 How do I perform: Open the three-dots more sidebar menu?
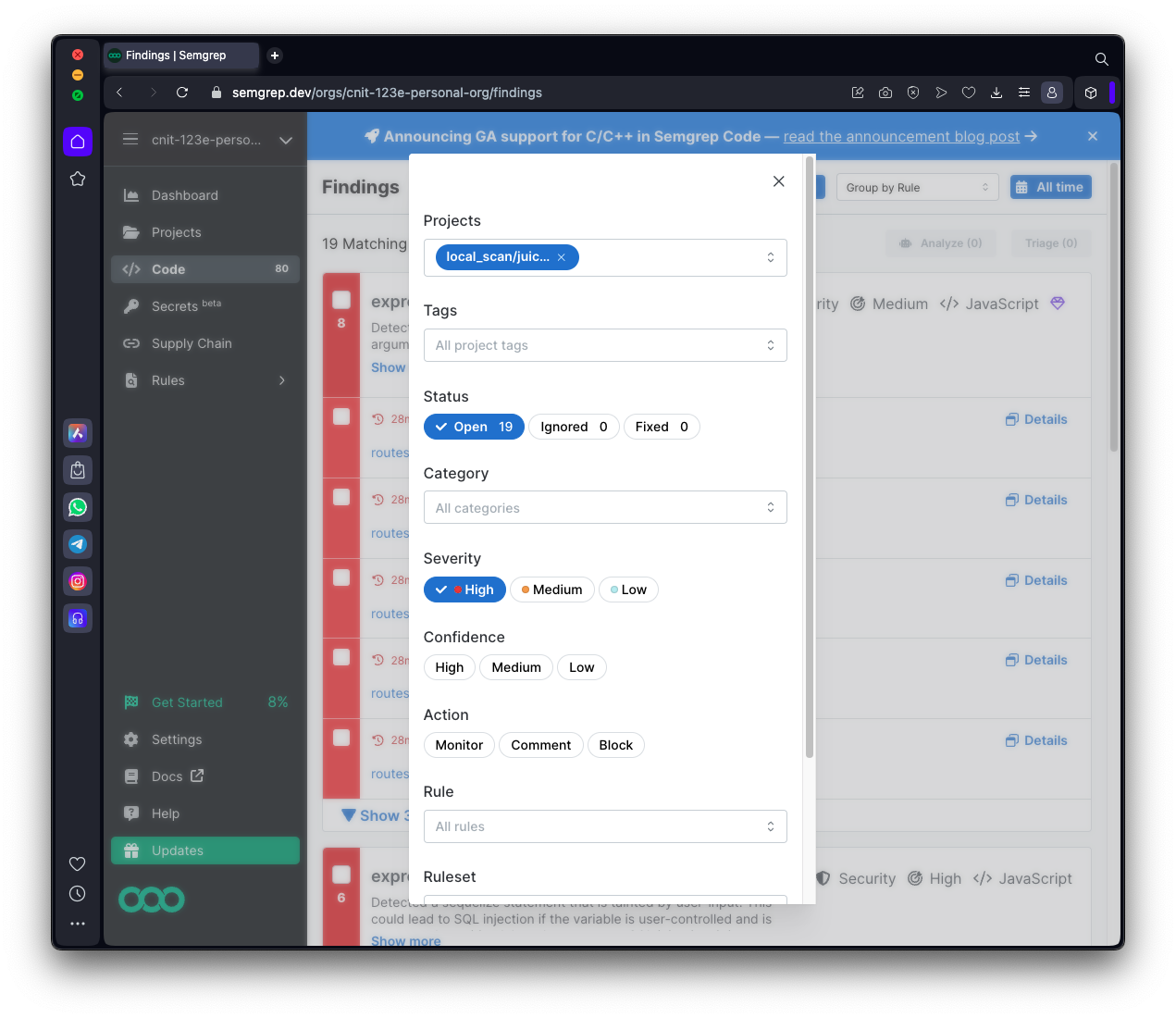coord(78,924)
